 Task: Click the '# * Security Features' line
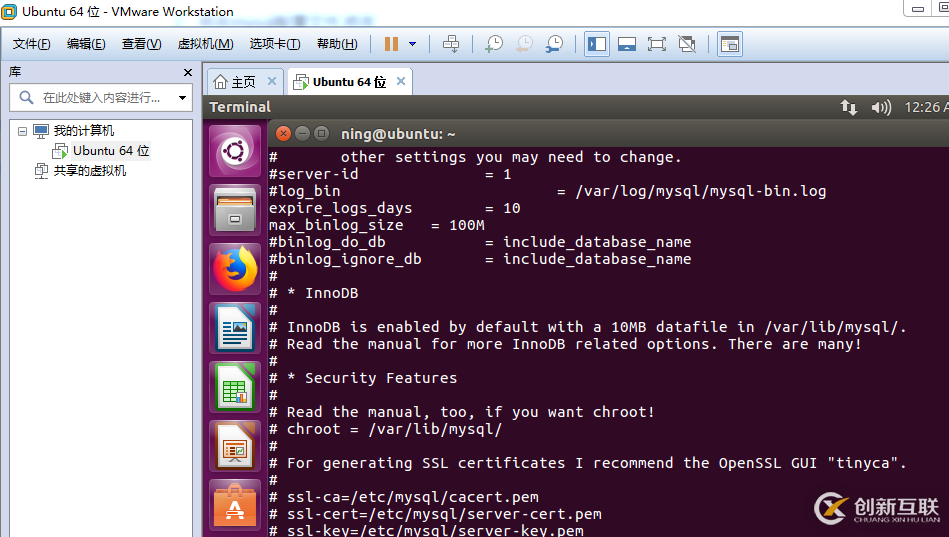coord(363,378)
